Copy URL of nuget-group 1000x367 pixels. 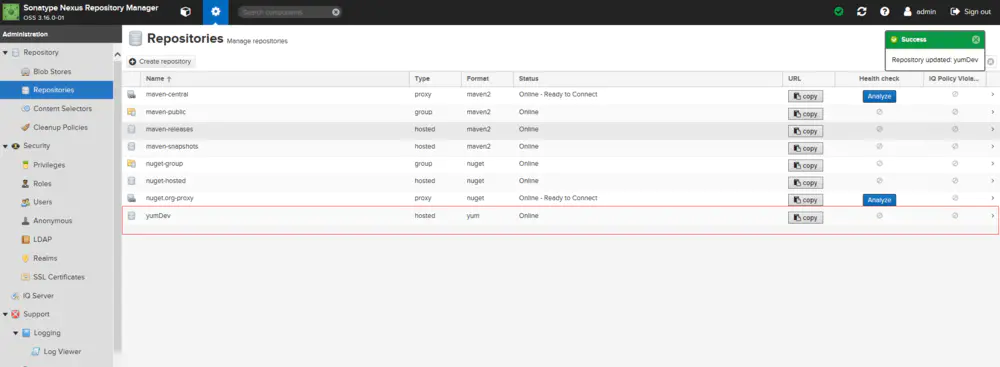click(x=805, y=165)
